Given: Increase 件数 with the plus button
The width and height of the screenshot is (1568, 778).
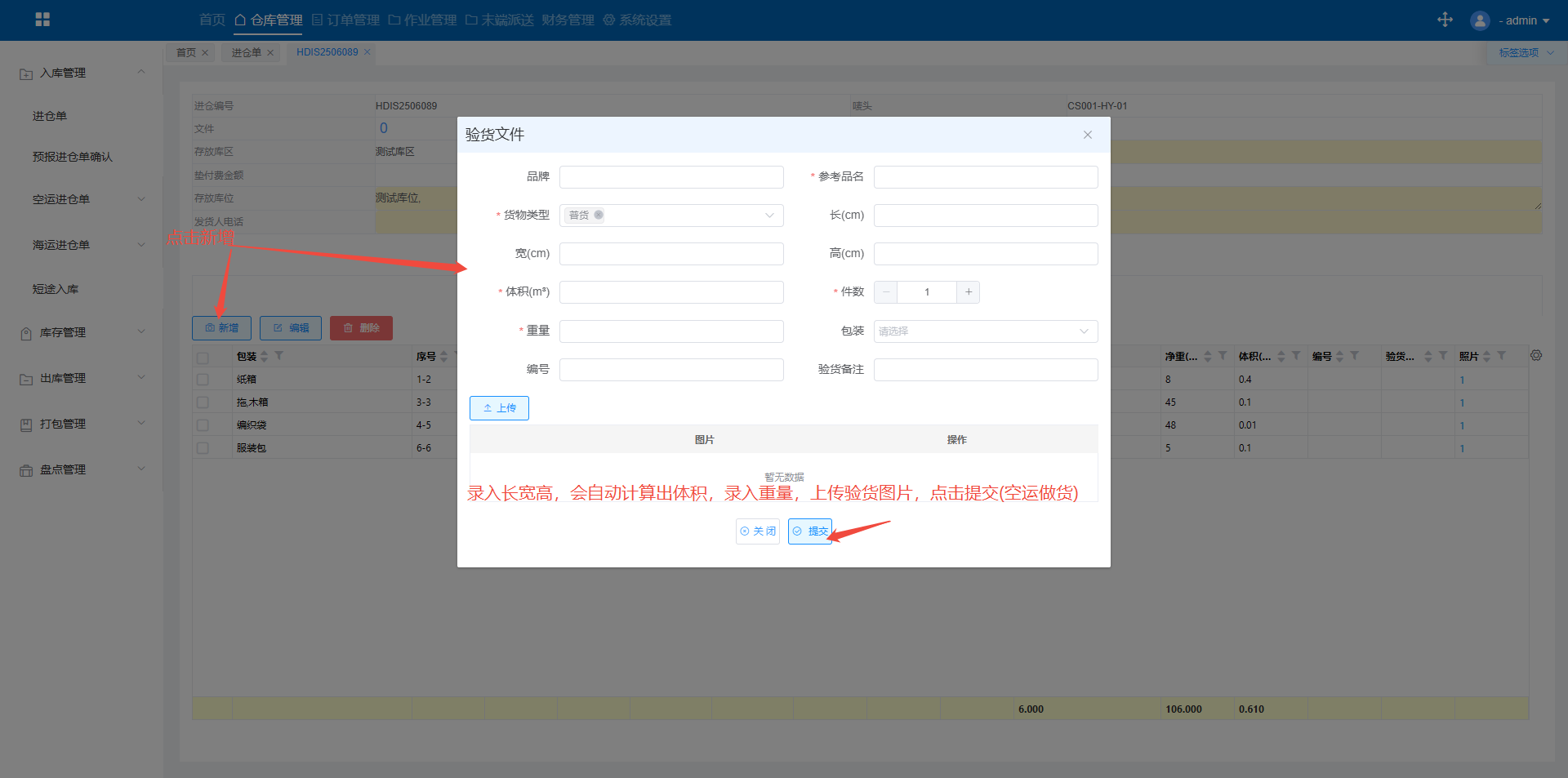Looking at the screenshot, I should click(x=969, y=292).
